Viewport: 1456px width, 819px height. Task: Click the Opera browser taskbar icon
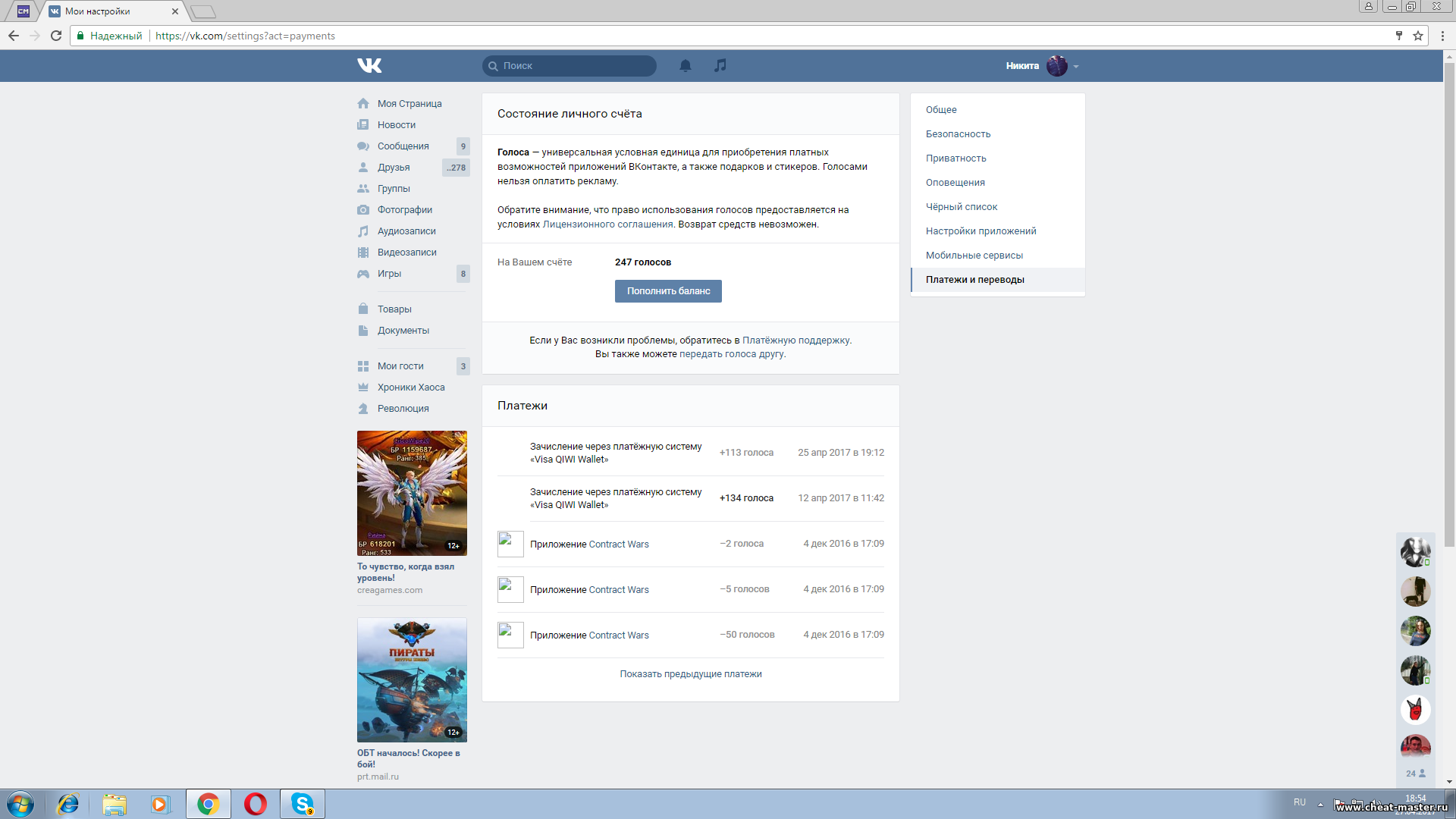(x=256, y=804)
